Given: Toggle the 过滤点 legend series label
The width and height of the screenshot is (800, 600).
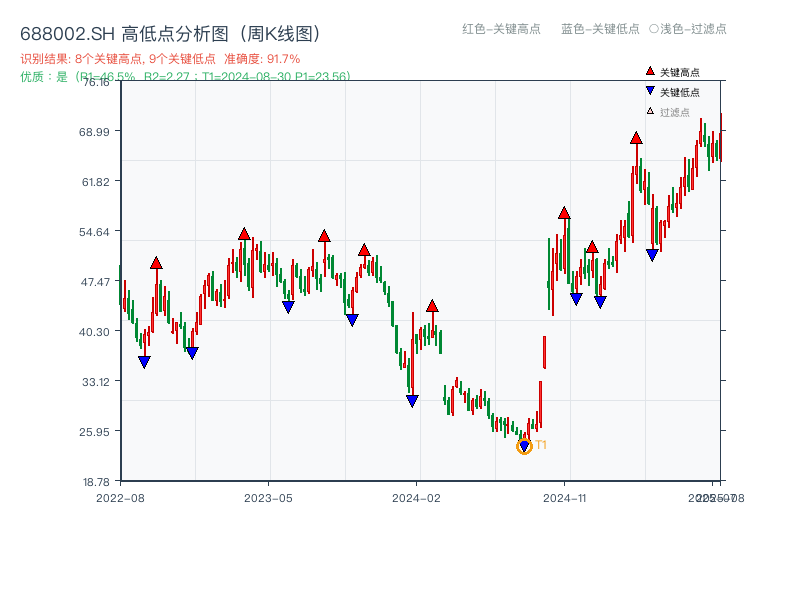Looking at the screenshot, I should [x=674, y=112].
